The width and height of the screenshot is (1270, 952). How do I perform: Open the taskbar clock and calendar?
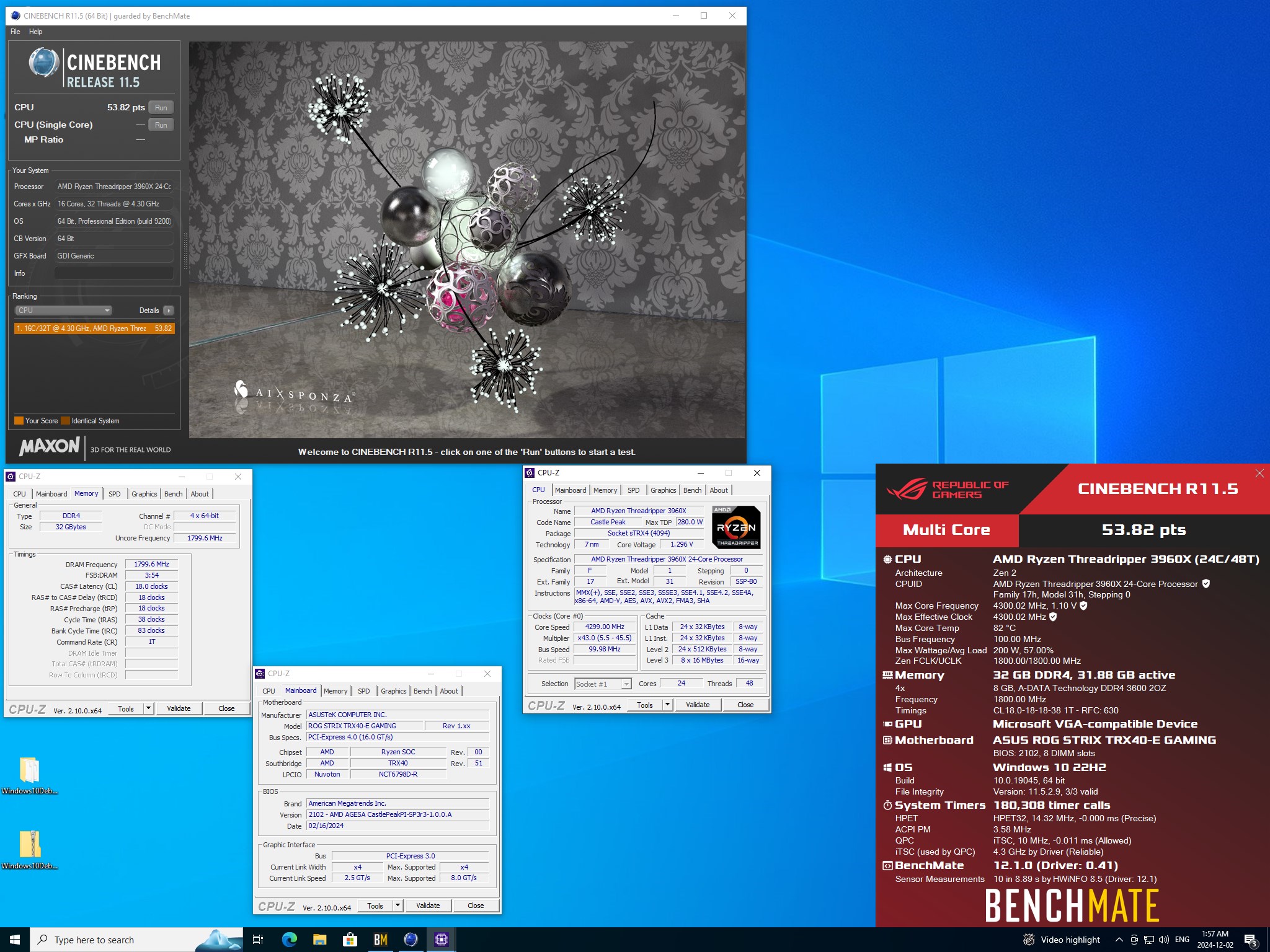[1215, 940]
